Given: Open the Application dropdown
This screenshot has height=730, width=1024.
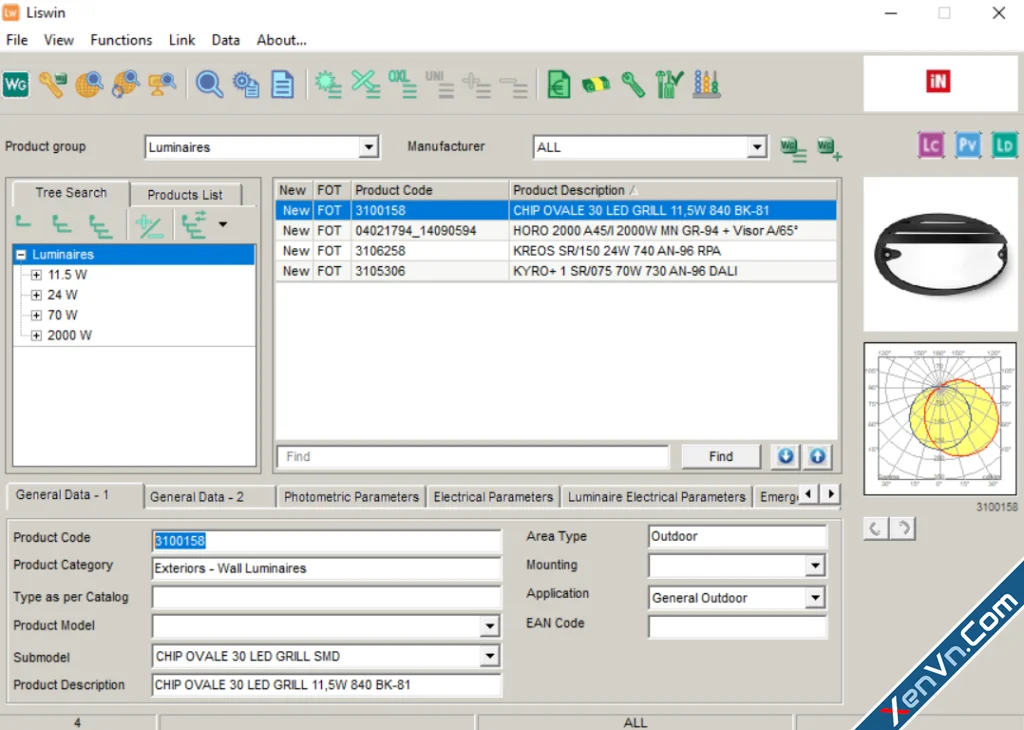Looking at the screenshot, I should pos(815,597).
